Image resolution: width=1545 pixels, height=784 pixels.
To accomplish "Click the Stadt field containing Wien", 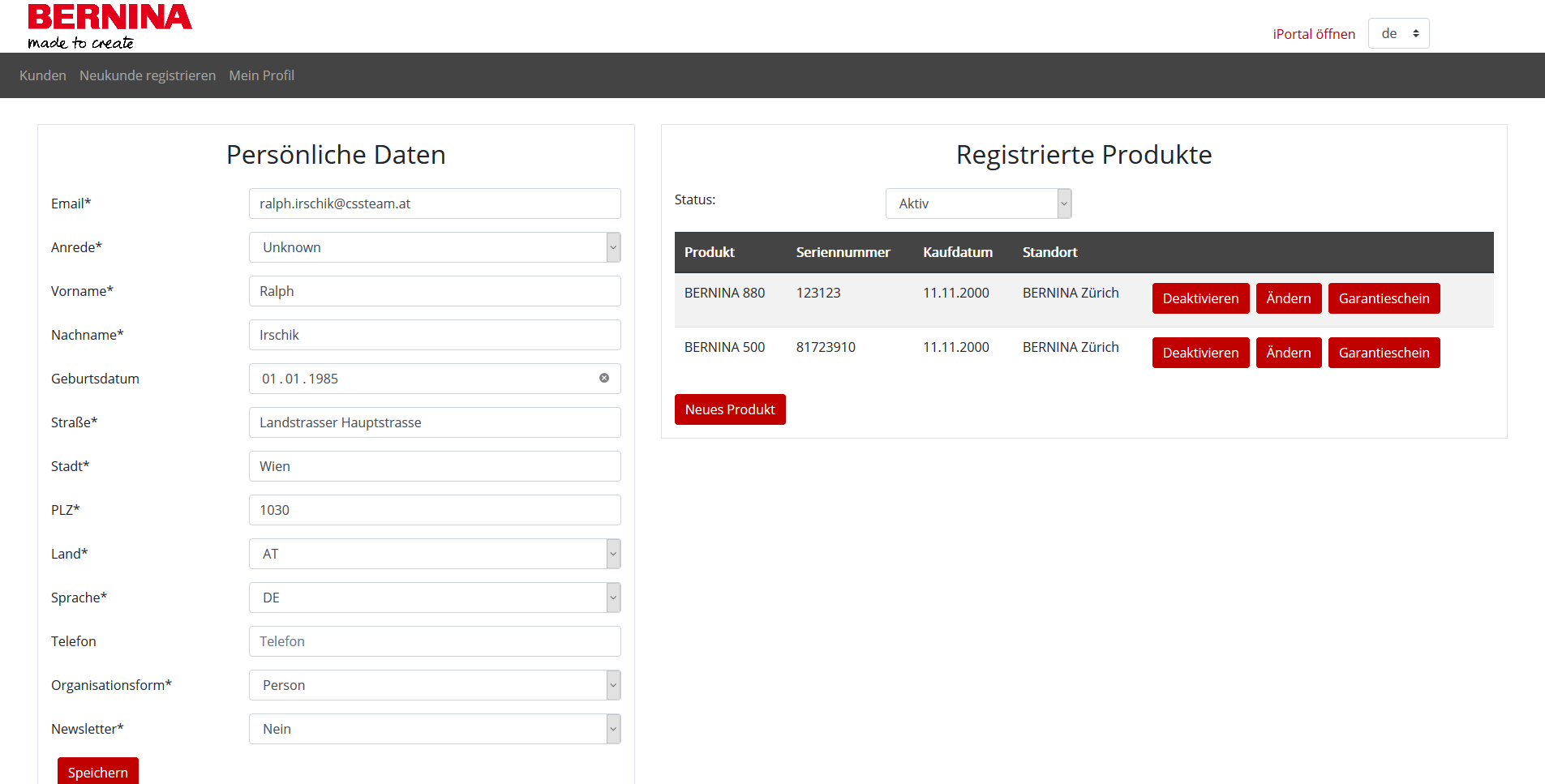I will (x=435, y=466).
